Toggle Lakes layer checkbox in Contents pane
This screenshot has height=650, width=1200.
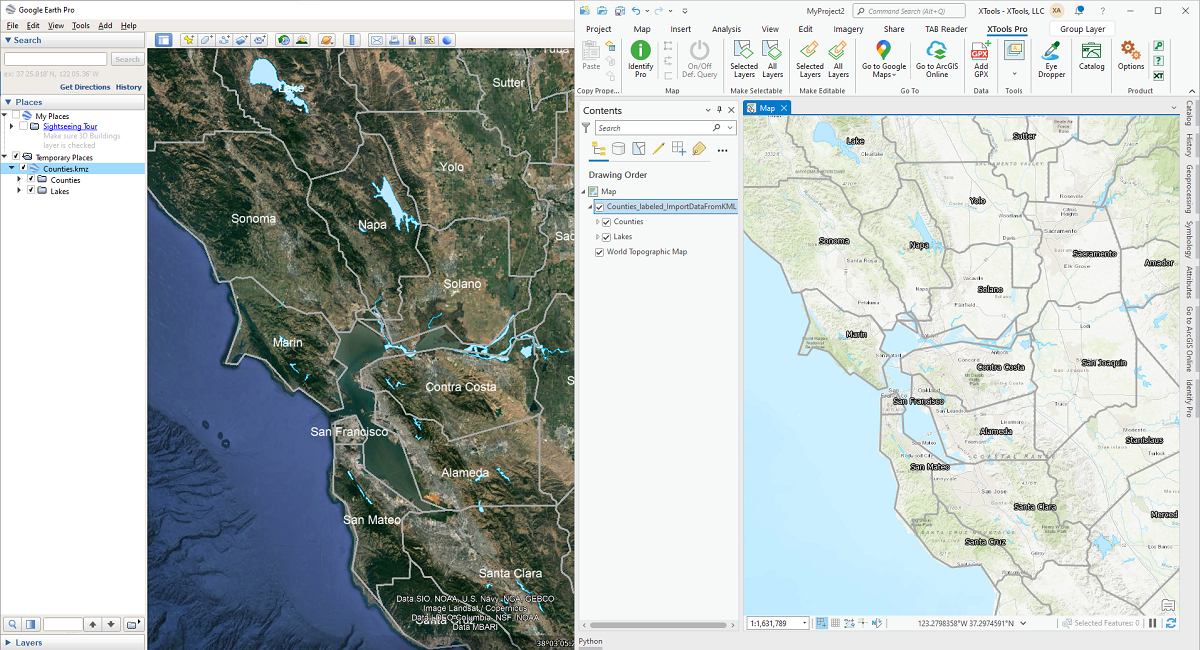(607, 237)
